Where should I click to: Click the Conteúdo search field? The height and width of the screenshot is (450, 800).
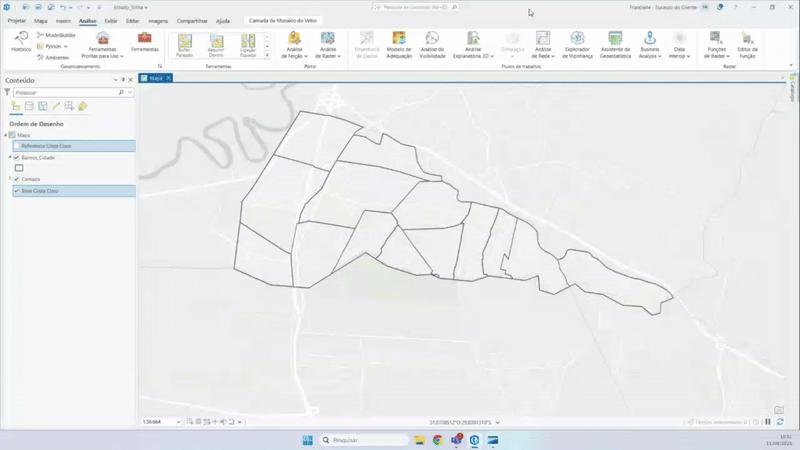(65, 92)
